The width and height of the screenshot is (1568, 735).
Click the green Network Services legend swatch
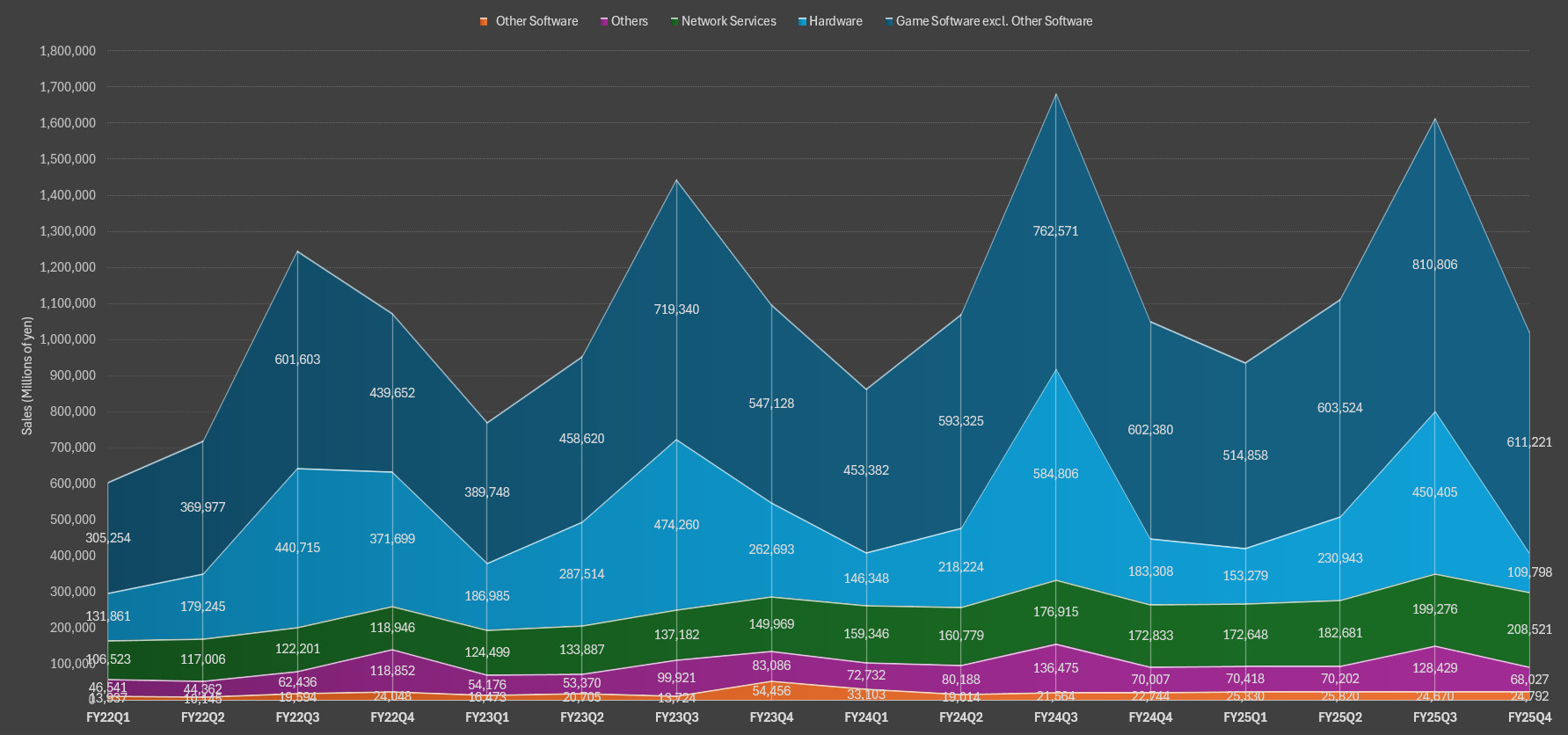point(675,21)
